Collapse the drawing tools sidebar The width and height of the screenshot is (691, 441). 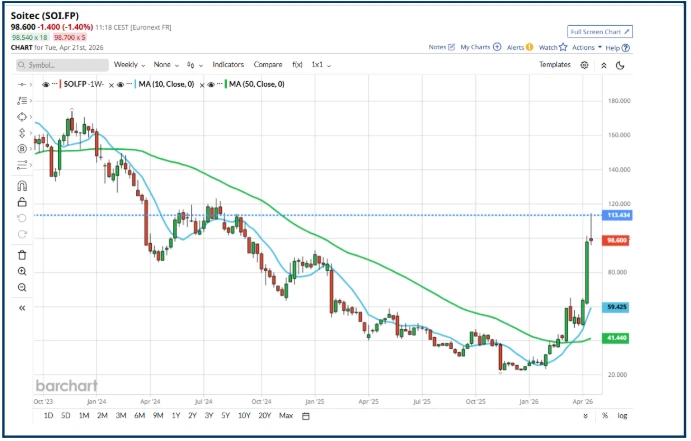pos(22,308)
